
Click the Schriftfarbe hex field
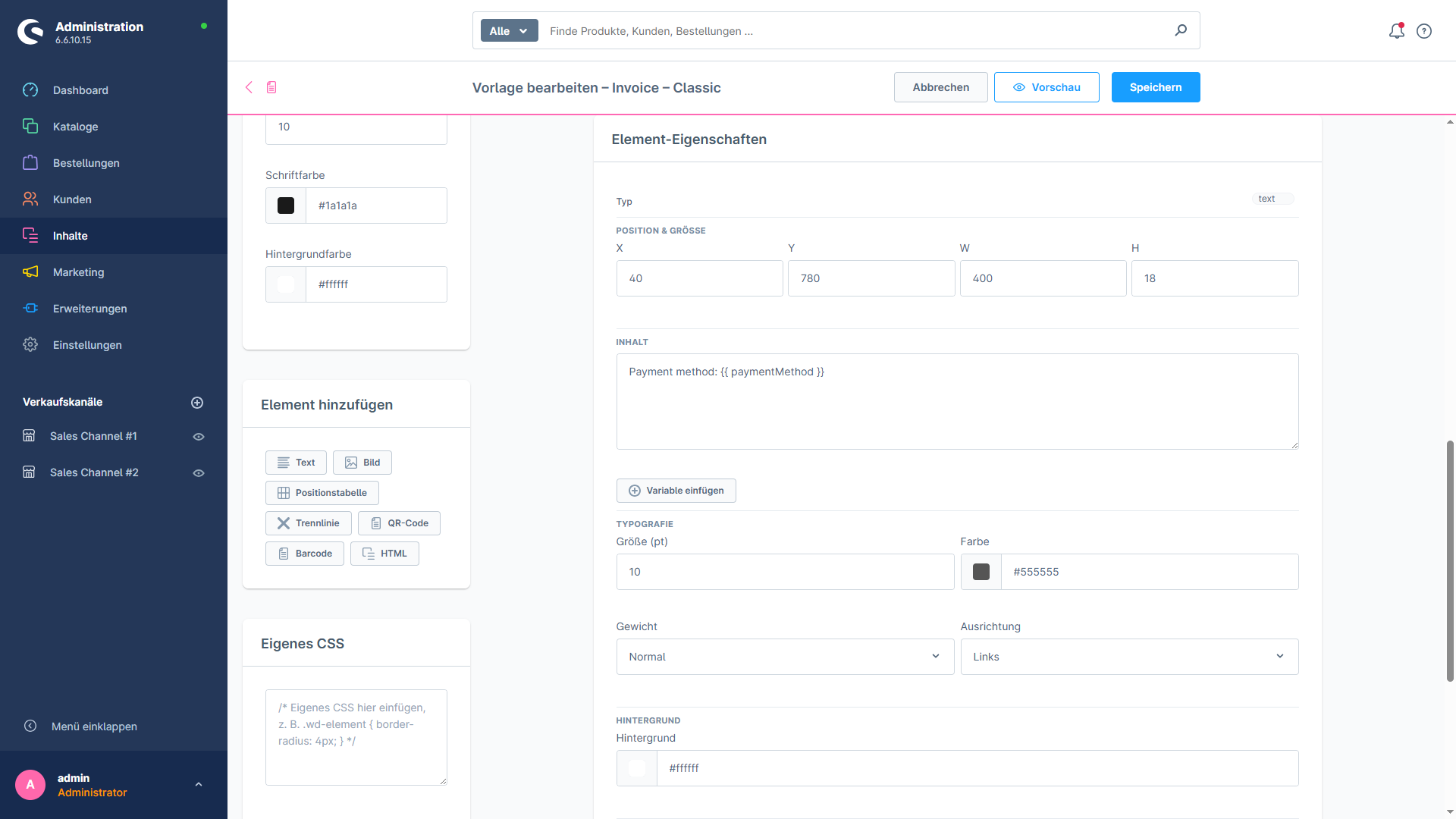[x=376, y=206]
